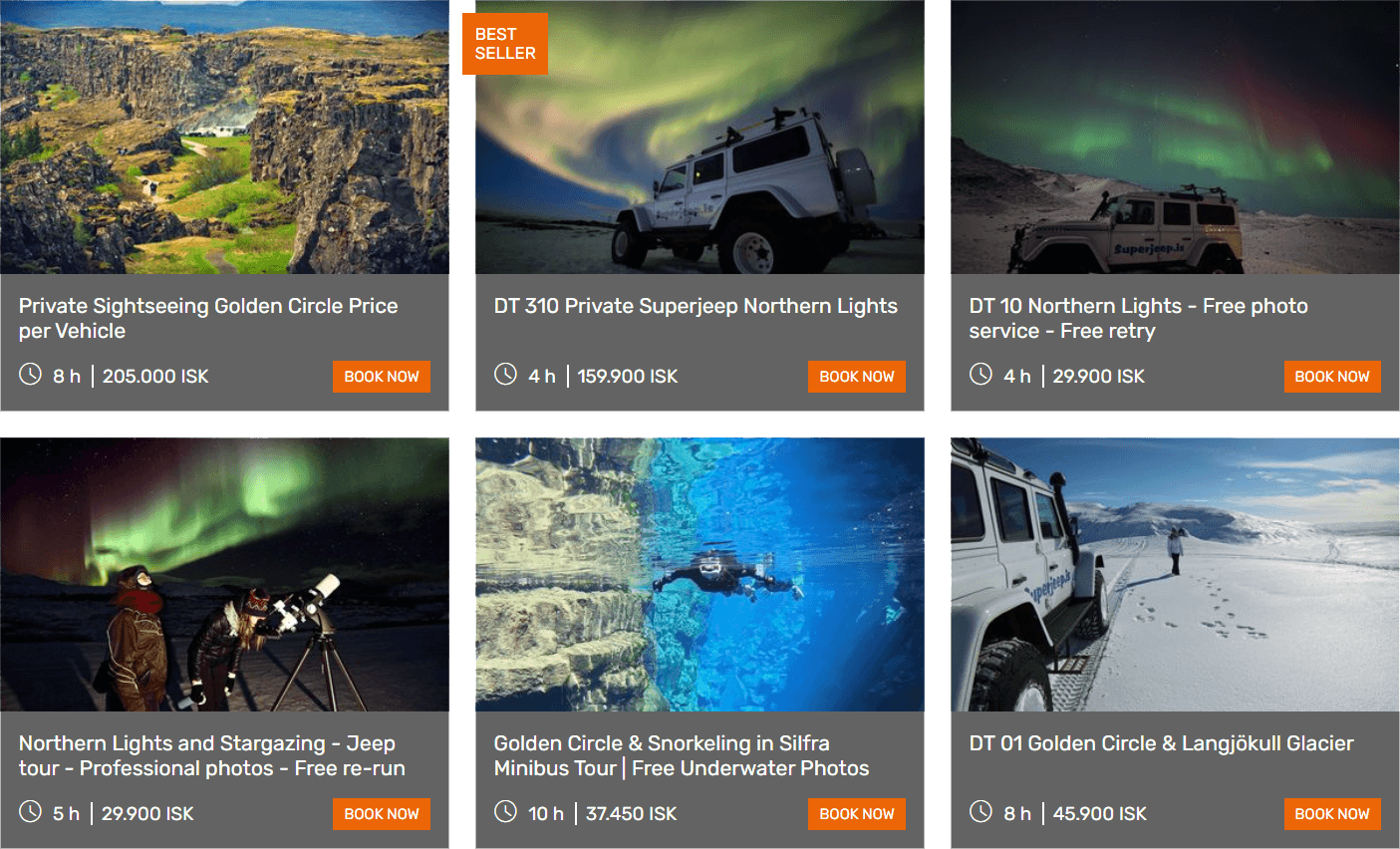Click clock icon on DT 10 Northern Lights card
The image size is (1400, 849).
tap(981, 375)
